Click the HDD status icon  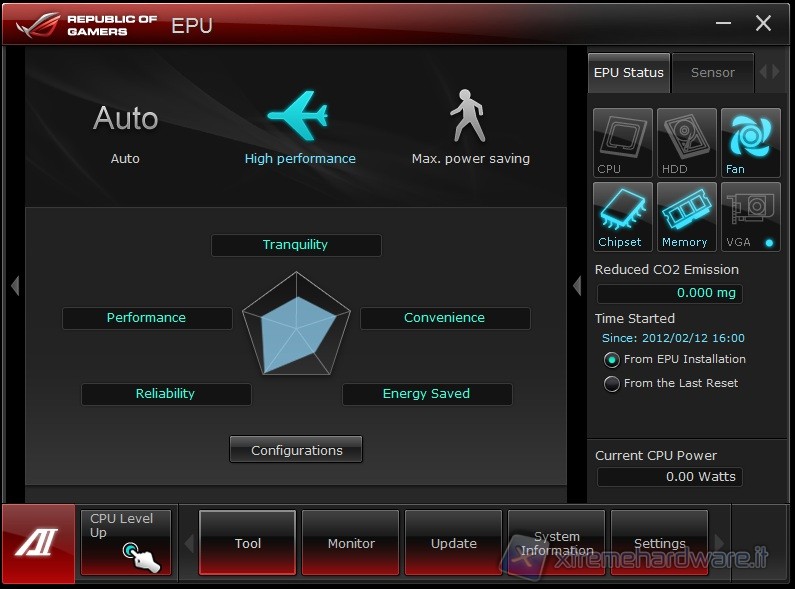click(x=686, y=143)
